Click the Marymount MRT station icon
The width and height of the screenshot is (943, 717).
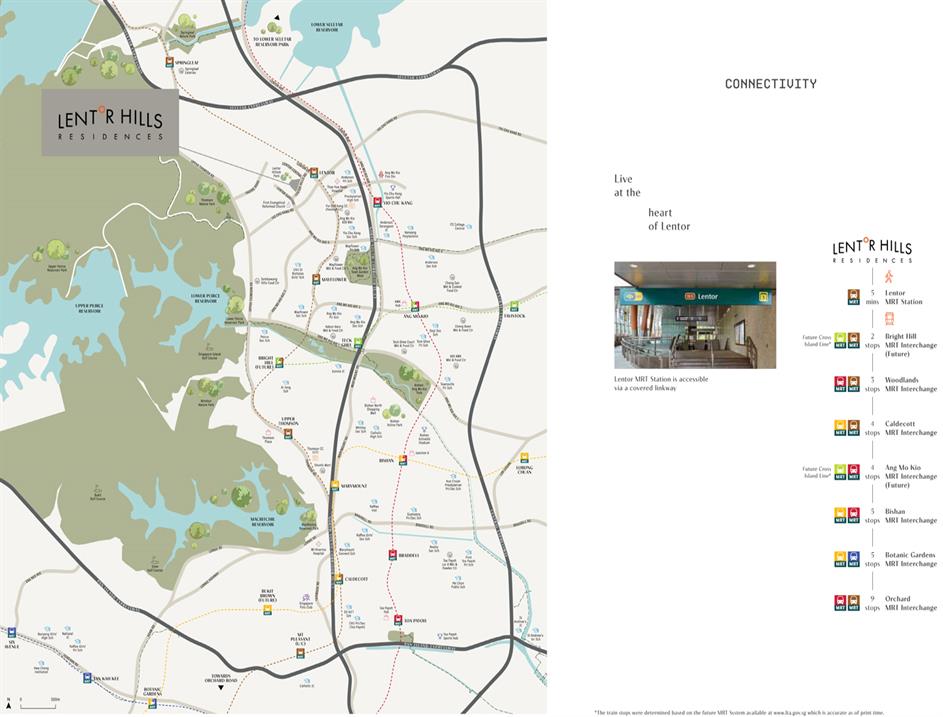(x=335, y=486)
